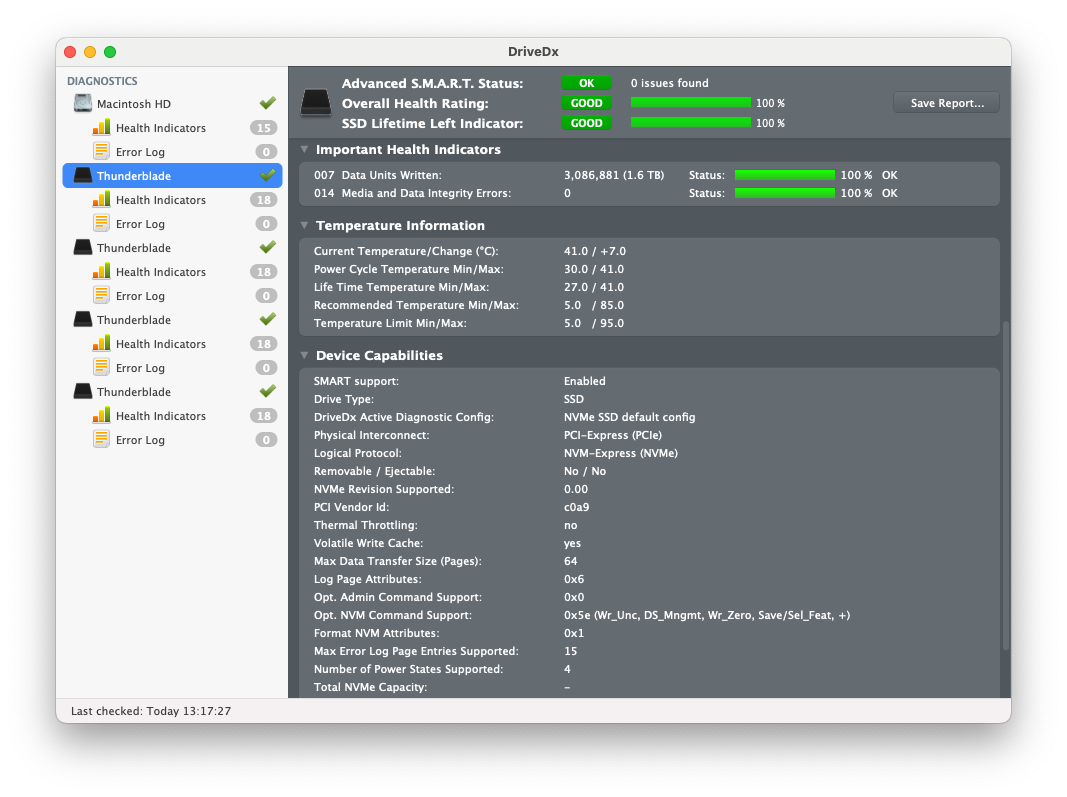Click 'Life Time Temperature Min/Max:' row
The height and width of the screenshot is (797, 1067).
401,287
